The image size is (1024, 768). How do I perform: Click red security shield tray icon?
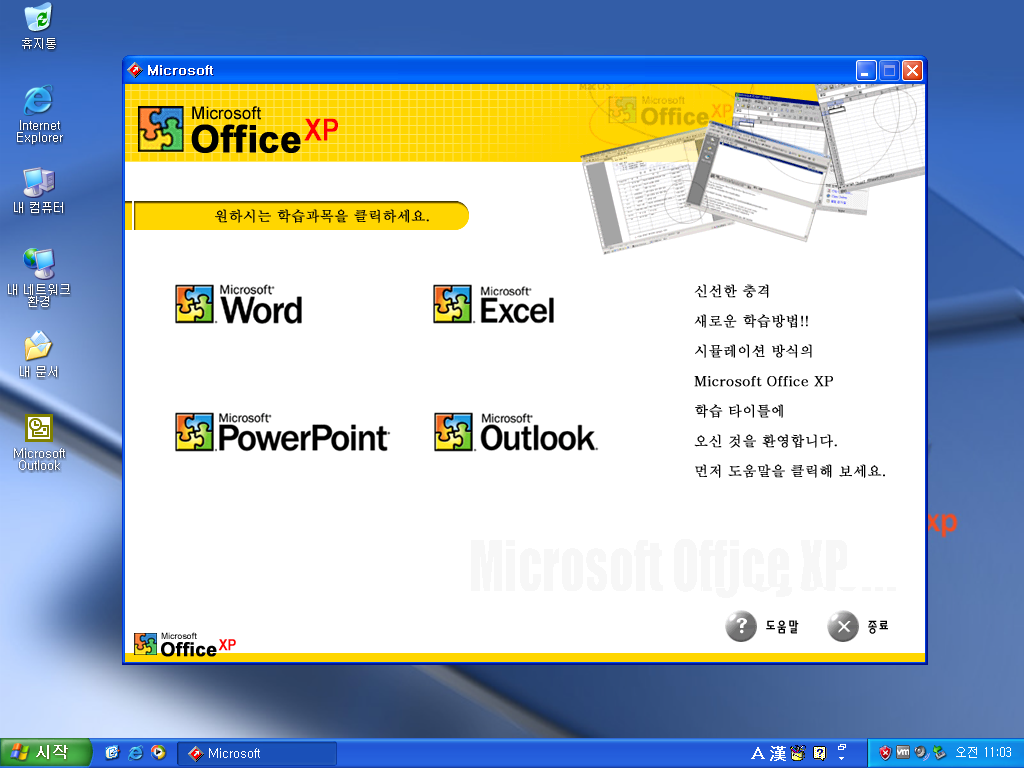[885, 753]
